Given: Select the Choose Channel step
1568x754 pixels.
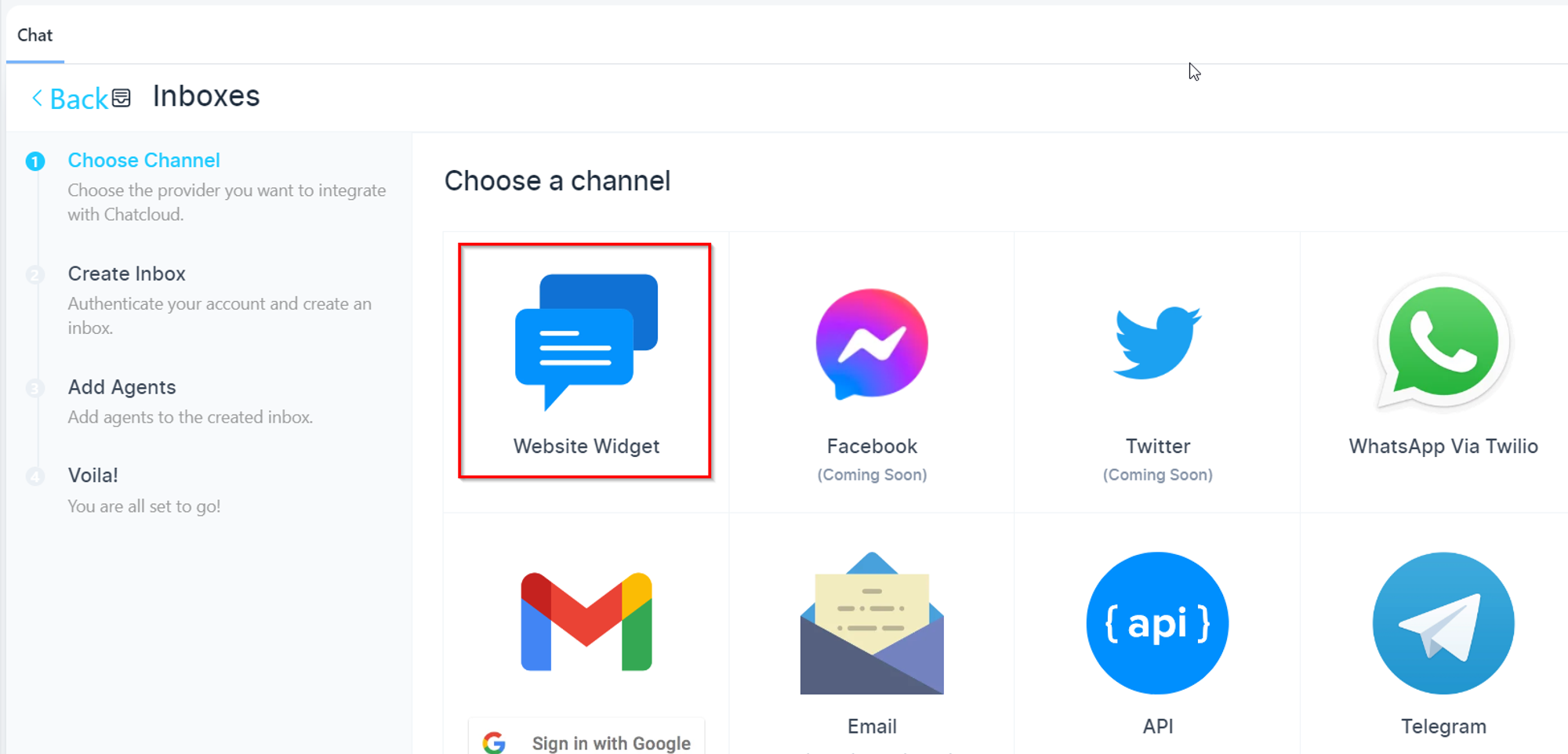Looking at the screenshot, I should pos(143,160).
